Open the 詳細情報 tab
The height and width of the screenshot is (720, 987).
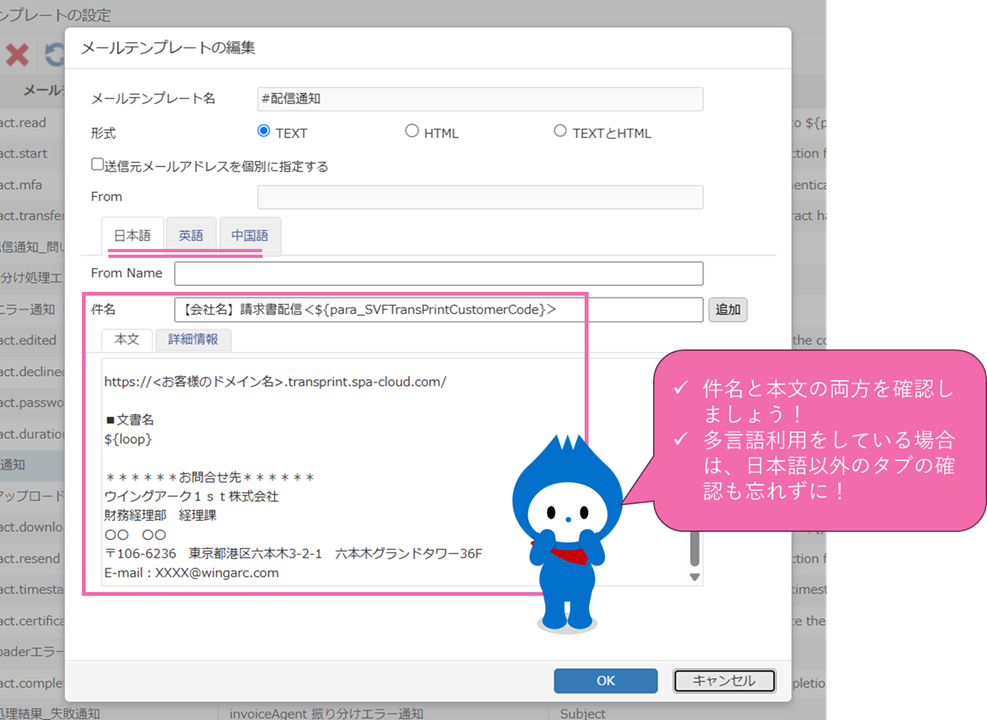pos(193,340)
